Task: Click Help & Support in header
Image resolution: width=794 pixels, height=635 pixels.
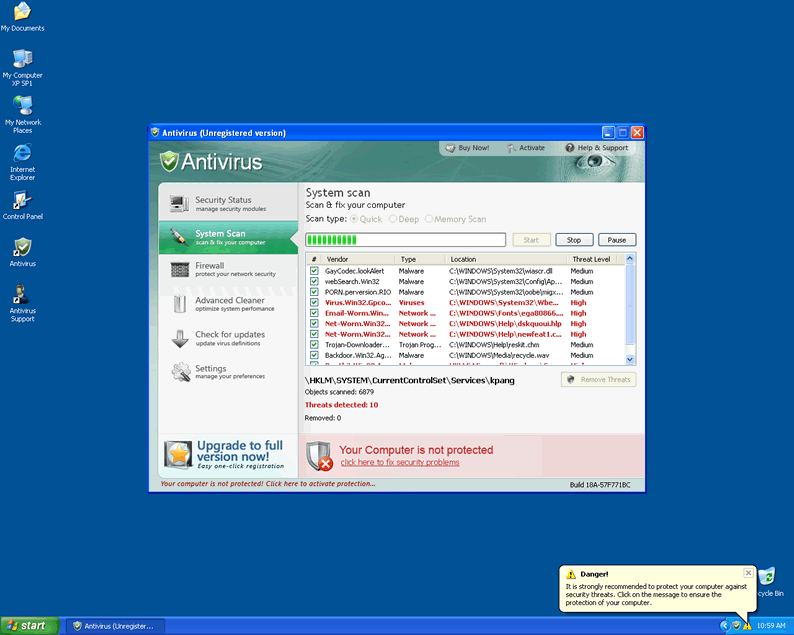Action: [x=596, y=148]
